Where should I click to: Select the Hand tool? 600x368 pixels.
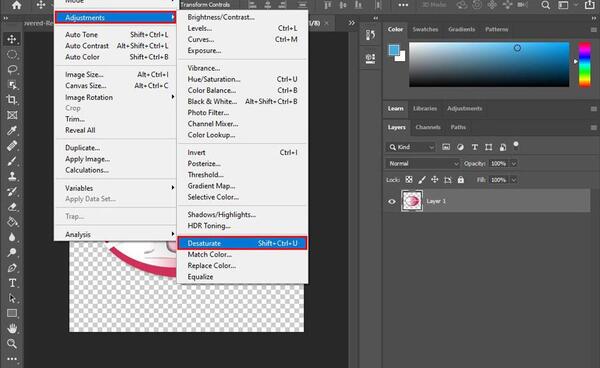pyautogui.click(x=12, y=328)
